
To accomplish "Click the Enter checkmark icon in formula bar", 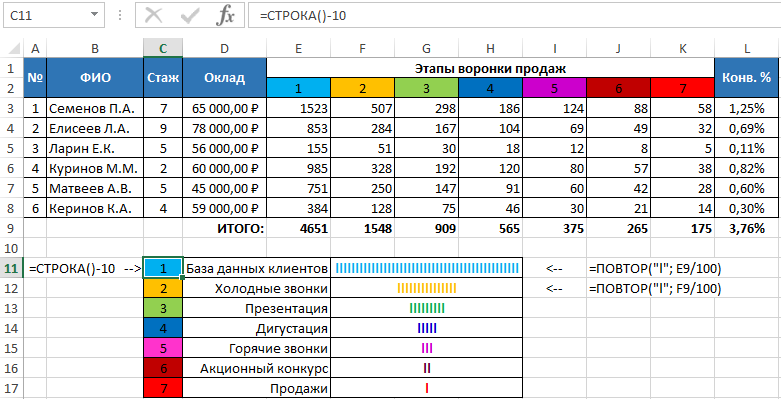I will pyautogui.click(x=190, y=16).
